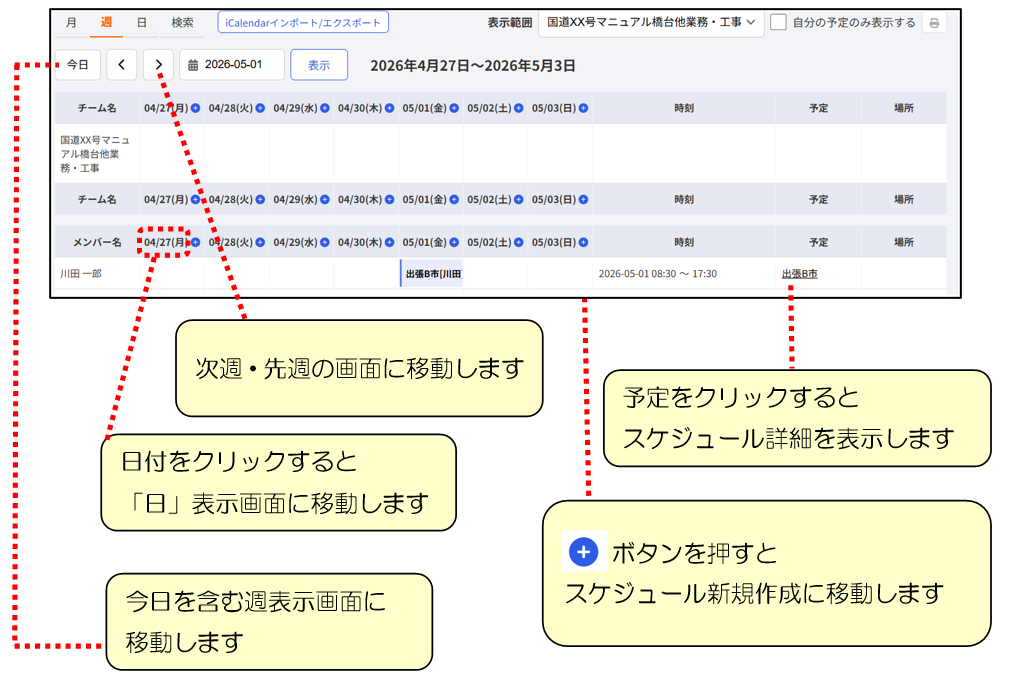
Task: Click member name 川田 一郎
Action: [x=81, y=274]
